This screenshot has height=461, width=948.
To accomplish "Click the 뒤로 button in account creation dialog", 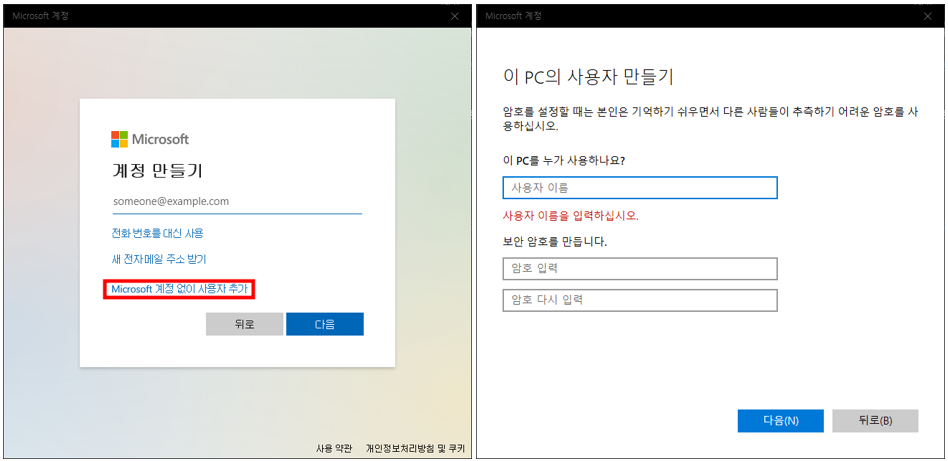I will 244,324.
